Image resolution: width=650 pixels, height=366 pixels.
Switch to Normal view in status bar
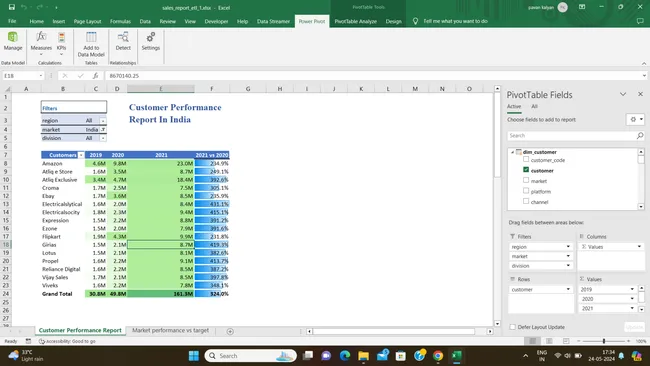(x=533, y=341)
